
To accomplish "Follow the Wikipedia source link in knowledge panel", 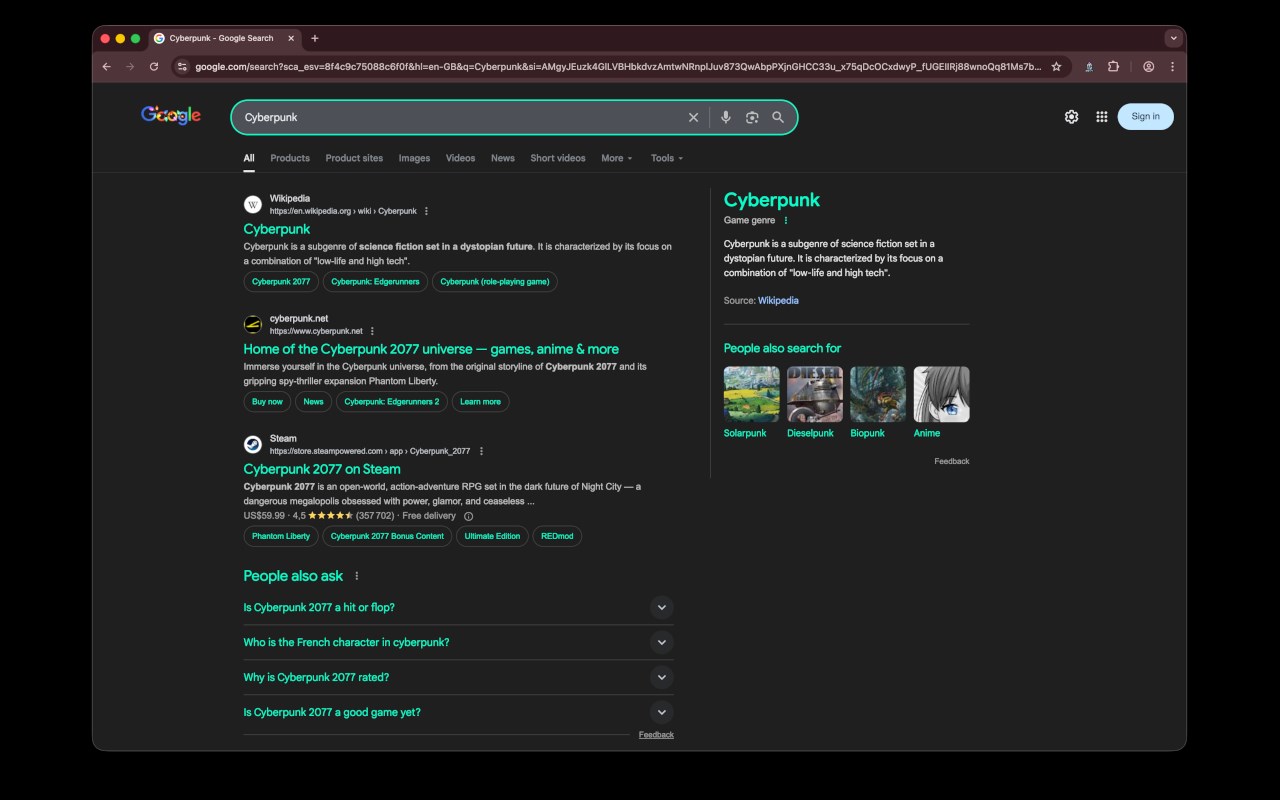I will (x=778, y=300).
